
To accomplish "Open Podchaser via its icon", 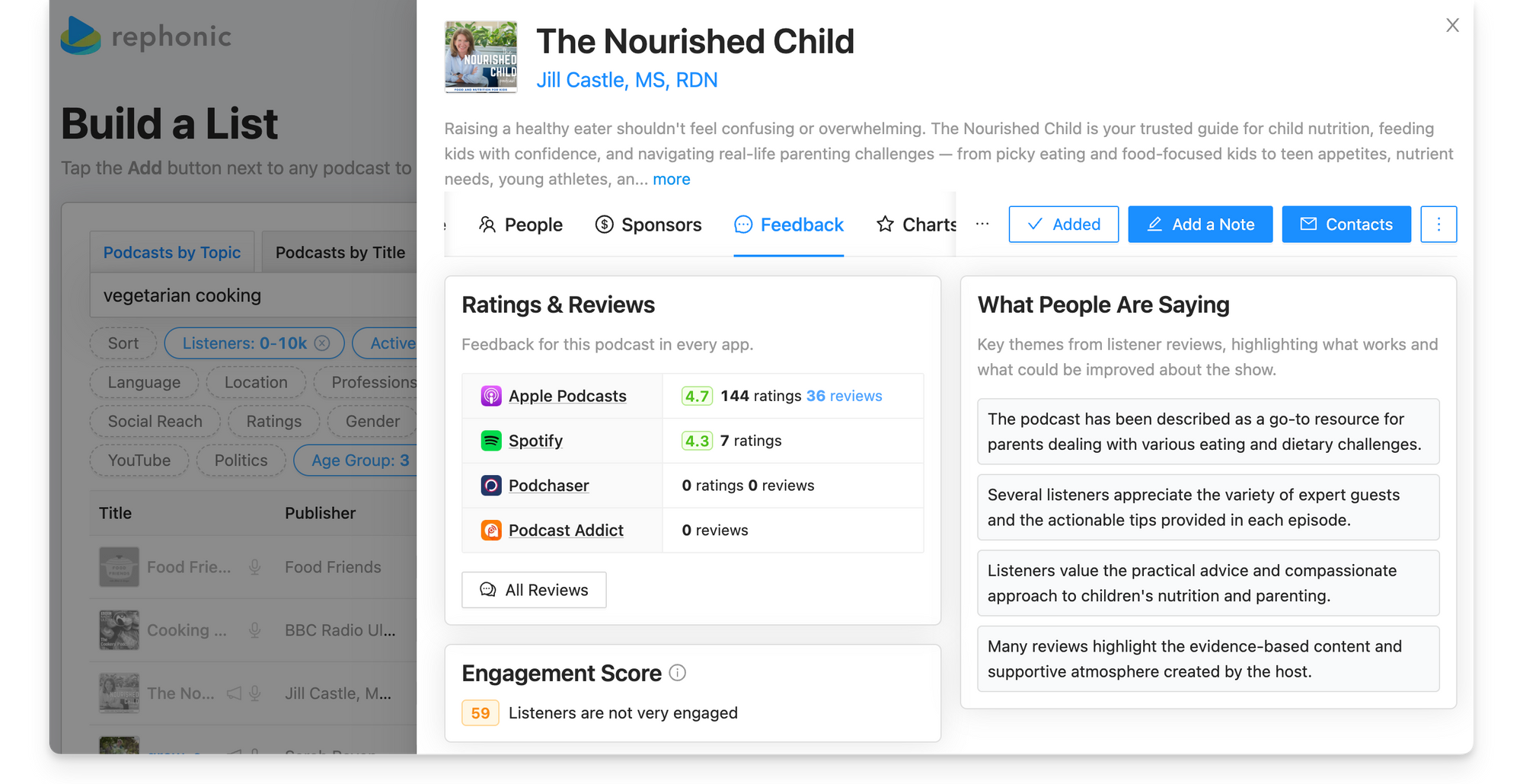I will pyautogui.click(x=490, y=486).
